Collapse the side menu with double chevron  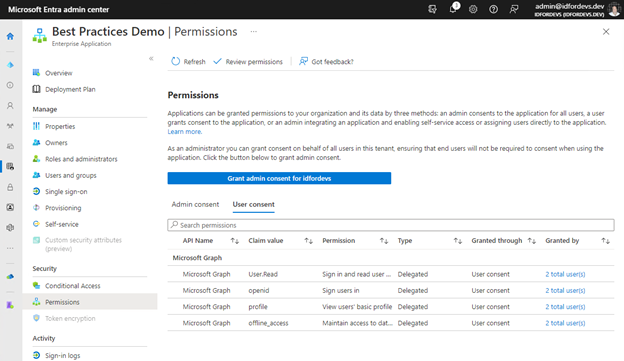[x=151, y=59]
